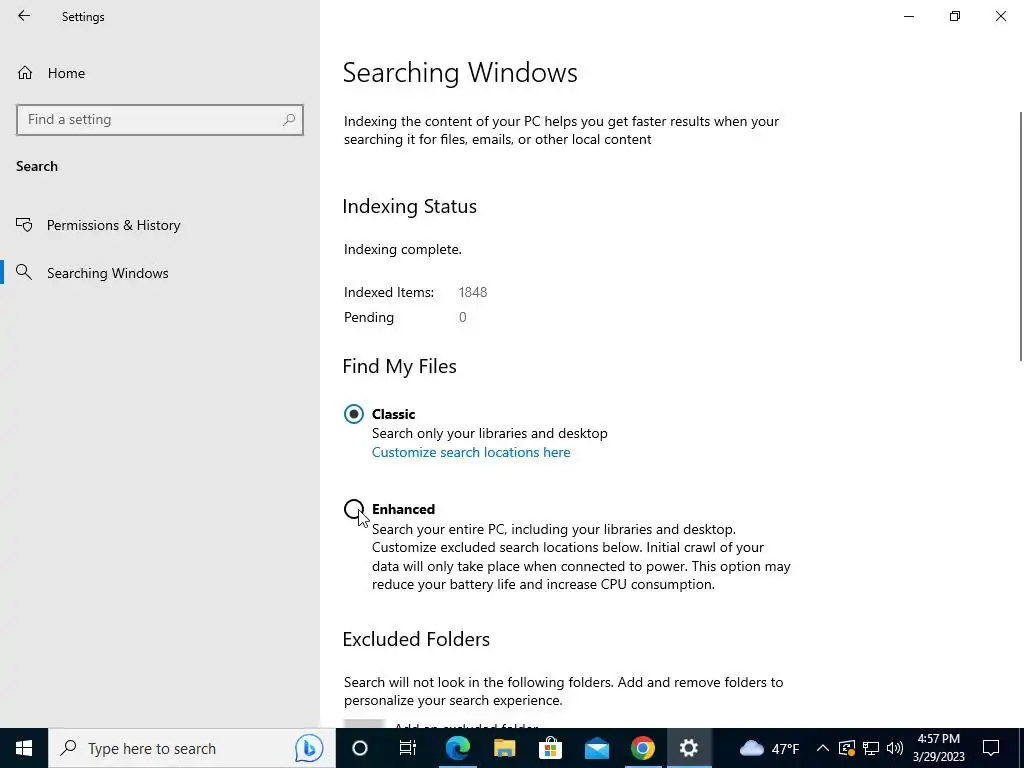The width and height of the screenshot is (1024, 768).
Task: Open the Mail app from taskbar
Action: click(597, 748)
